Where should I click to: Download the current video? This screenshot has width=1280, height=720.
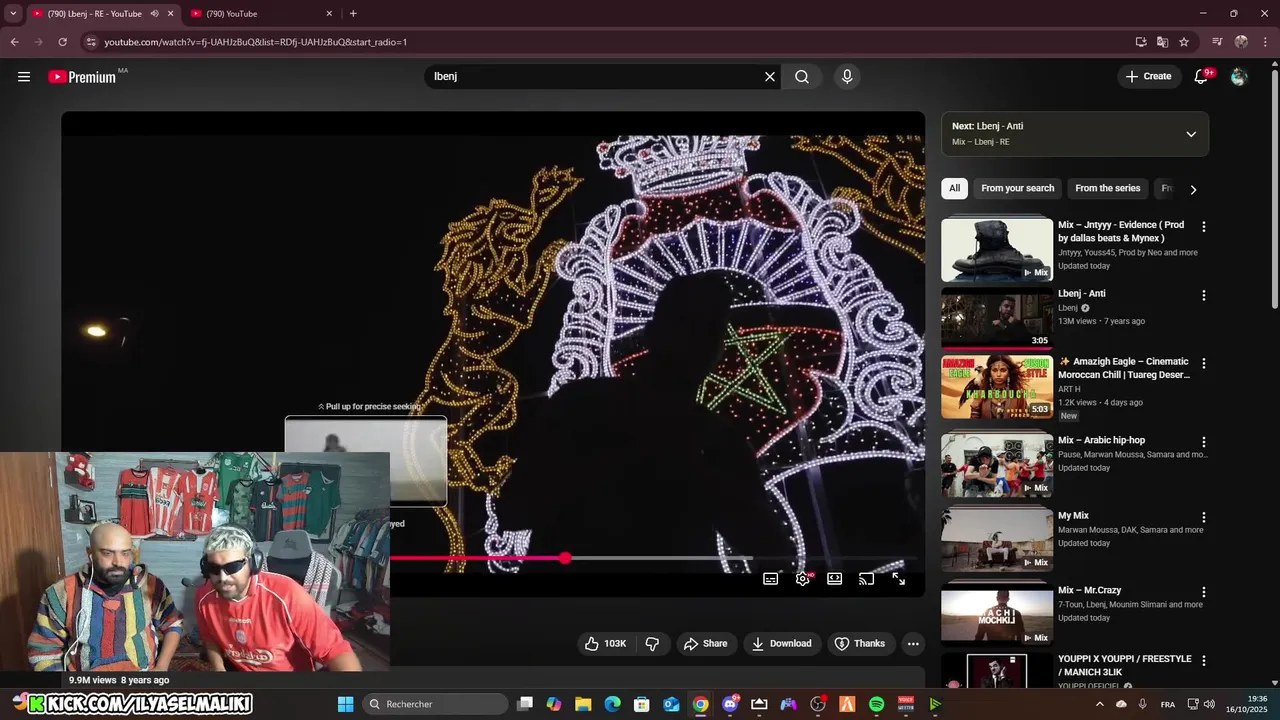click(782, 643)
